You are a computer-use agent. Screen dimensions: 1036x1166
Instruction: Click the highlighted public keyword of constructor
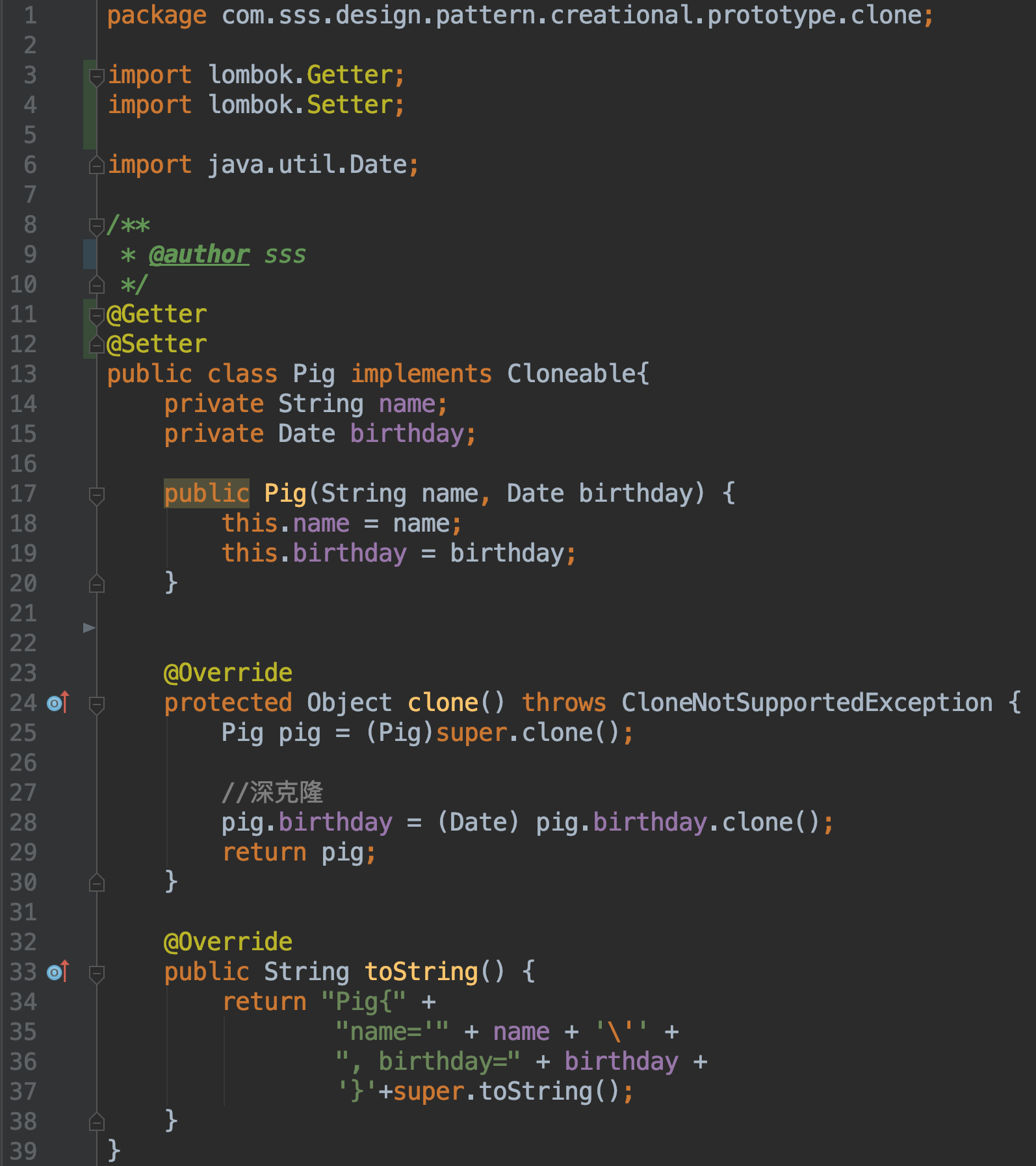pyautogui.click(x=206, y=494)
